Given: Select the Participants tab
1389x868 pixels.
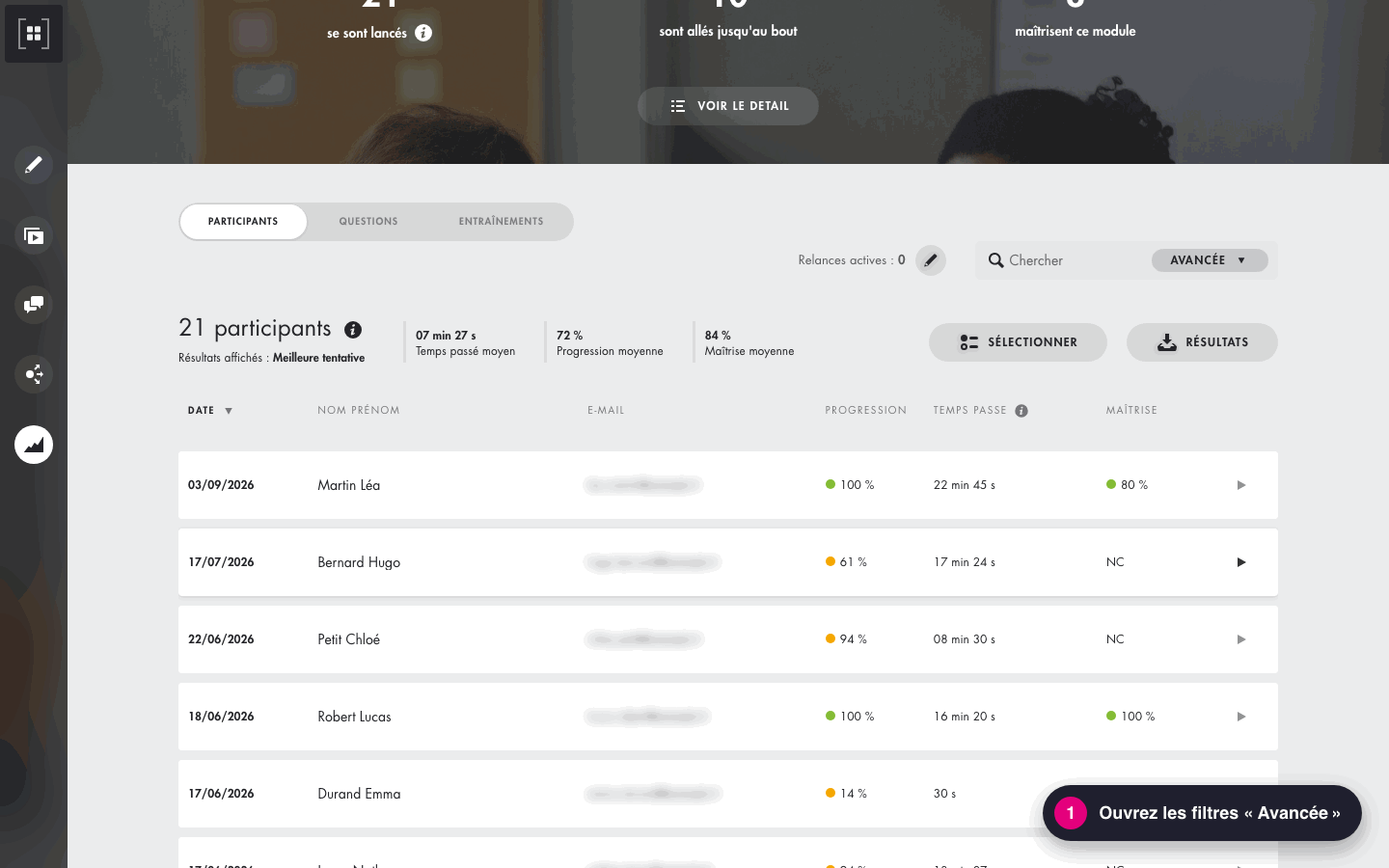Looking at the screenshot, I should (243, 222).
